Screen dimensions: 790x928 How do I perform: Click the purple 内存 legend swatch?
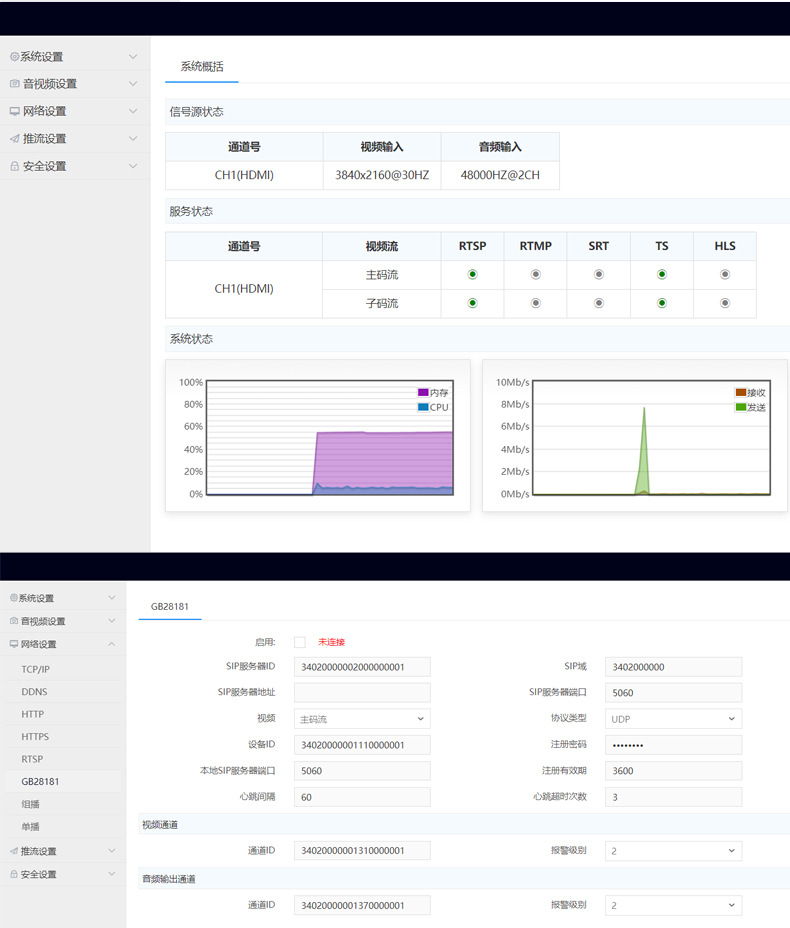(423, 392)
